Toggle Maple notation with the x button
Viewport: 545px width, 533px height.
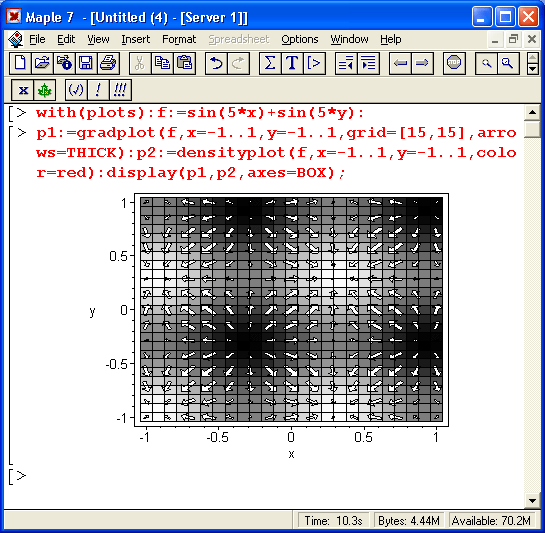[23, 90]
